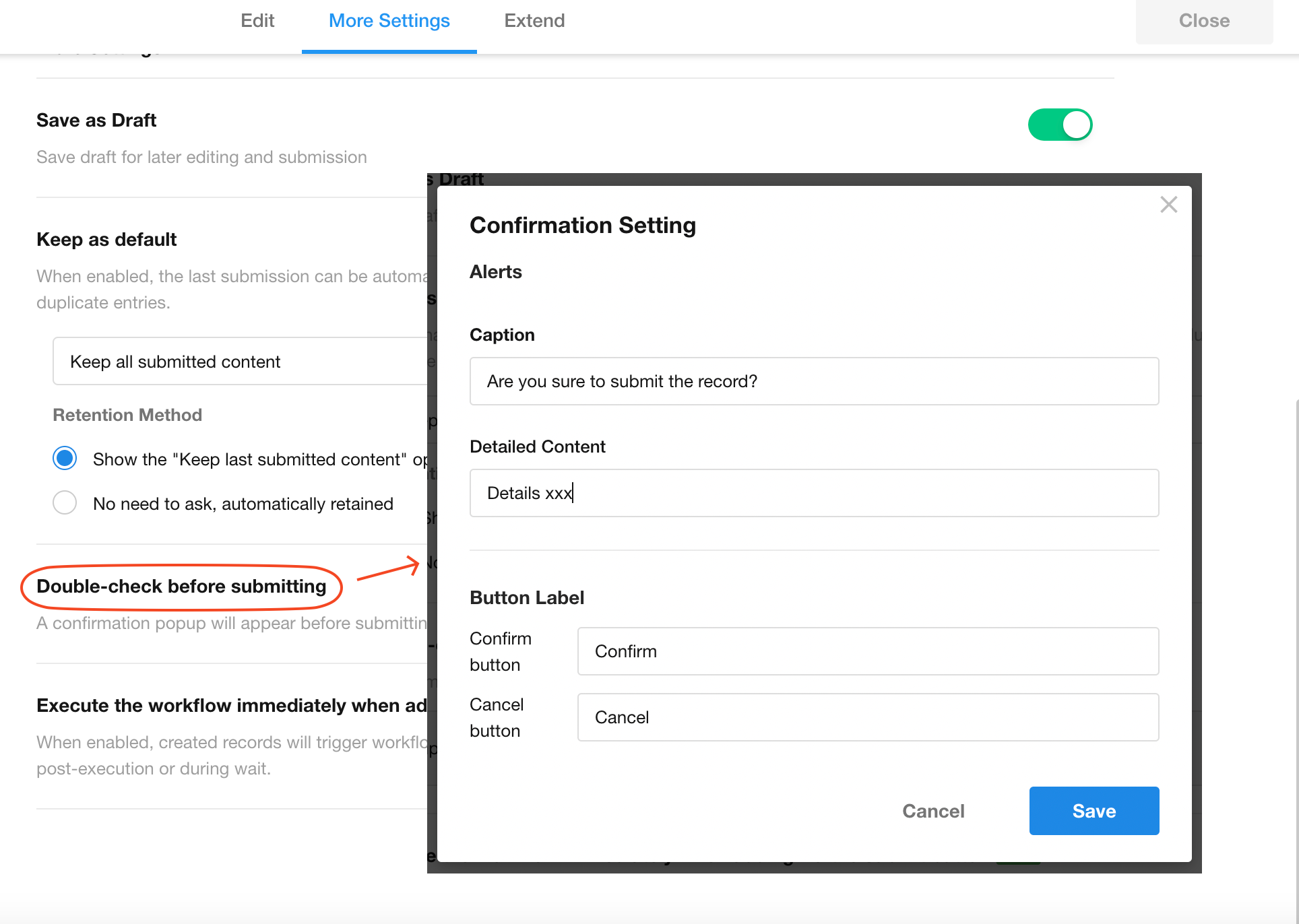Screen dimensions: 1299x924
Task: Focus the Detailed Content input field
Action: pyautogui.click(x=814, y=493)
